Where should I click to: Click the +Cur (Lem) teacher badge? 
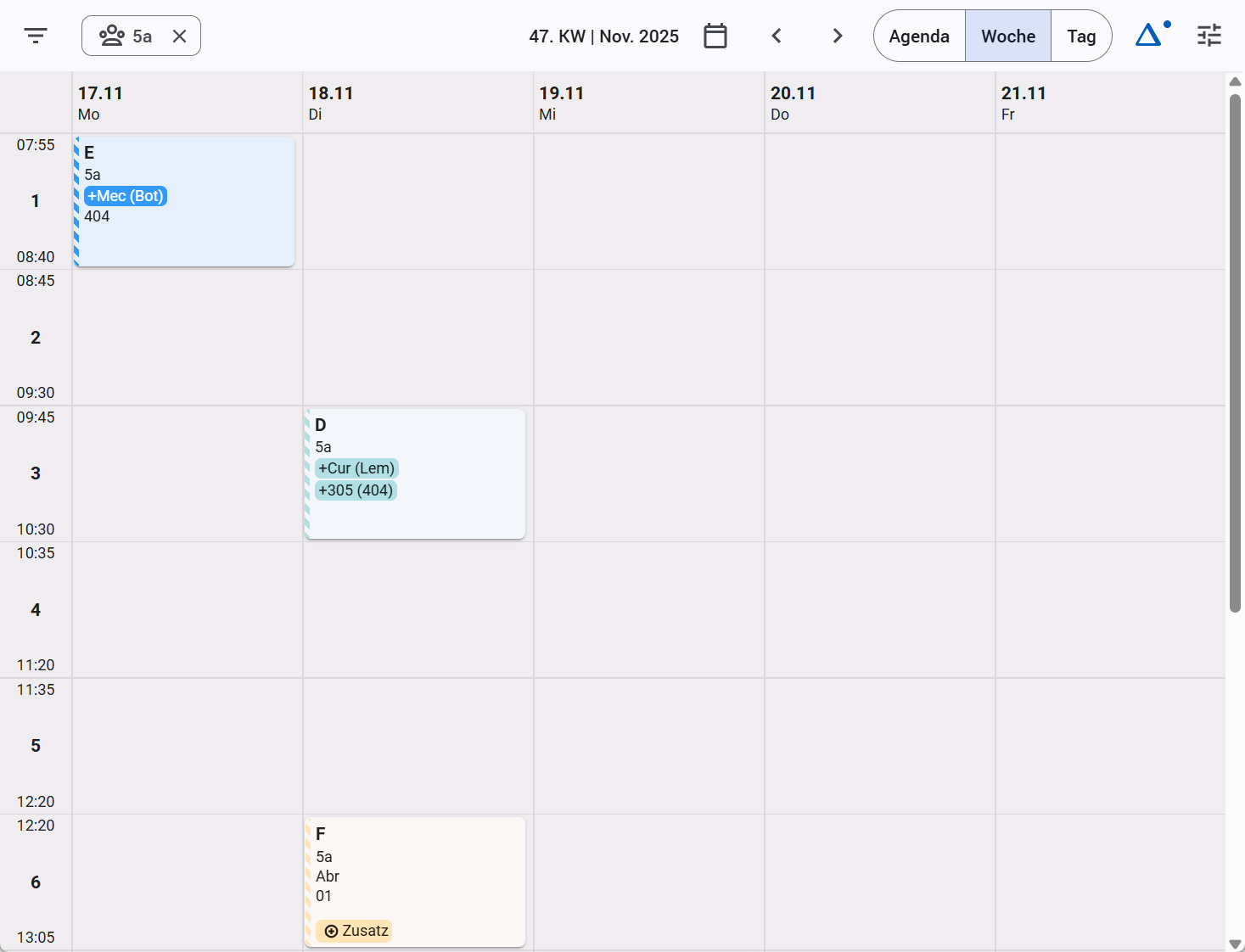[356, 468]
